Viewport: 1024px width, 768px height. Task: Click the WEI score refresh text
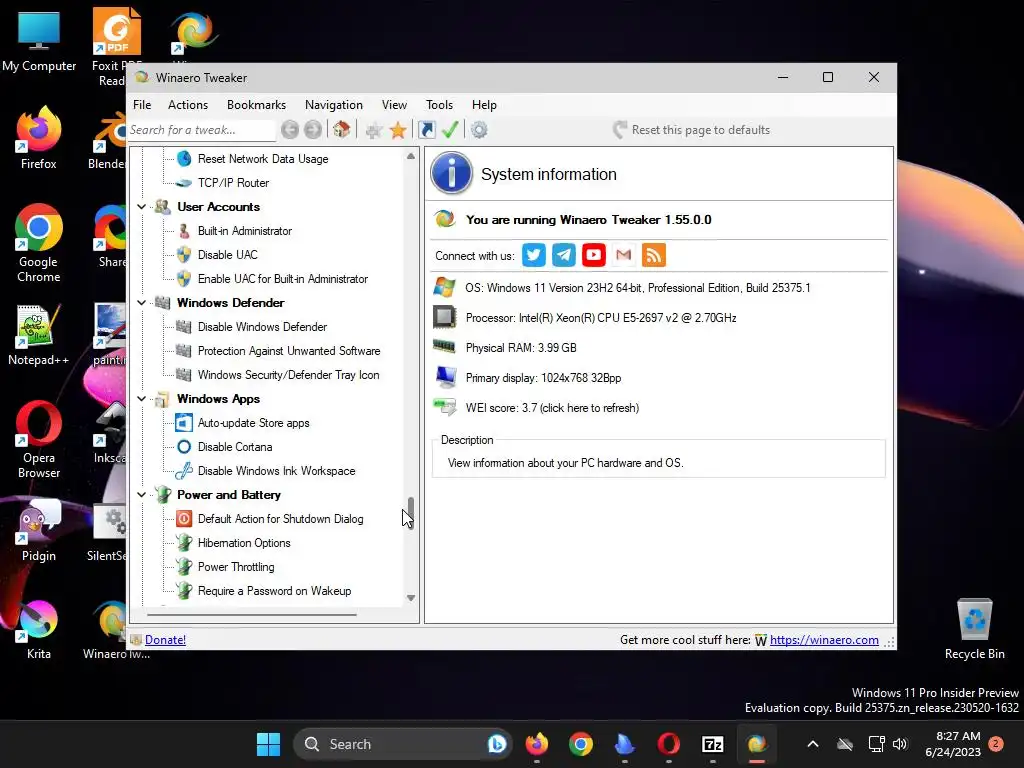[x=552, y=408]
